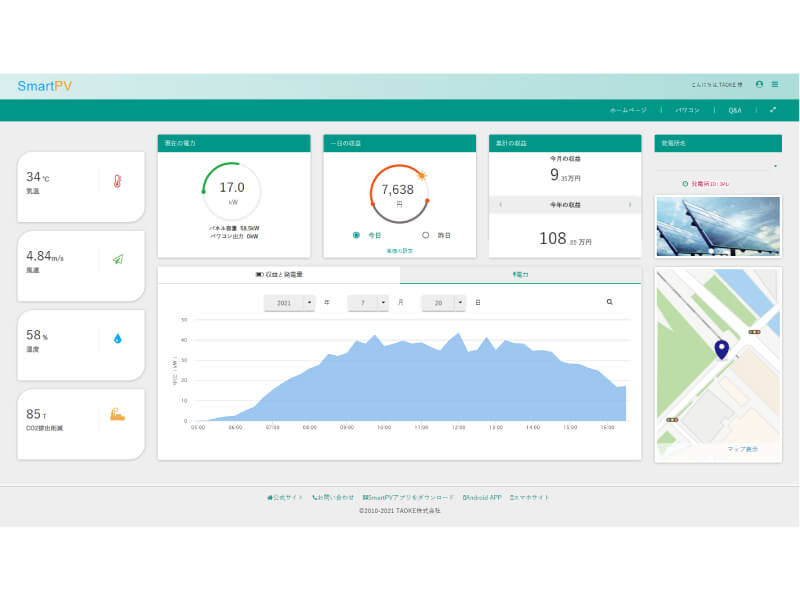Image resolution: width=800 pixels, height=600 pixels.
Task: Select the 昨日 radio button
Action: tap(426, 235)
